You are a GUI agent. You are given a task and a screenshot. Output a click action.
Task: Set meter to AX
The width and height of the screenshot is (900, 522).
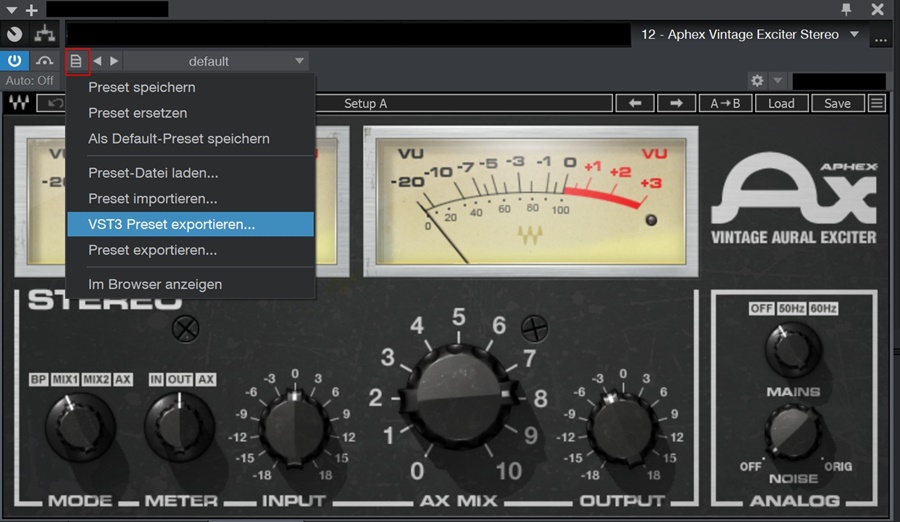205,380
